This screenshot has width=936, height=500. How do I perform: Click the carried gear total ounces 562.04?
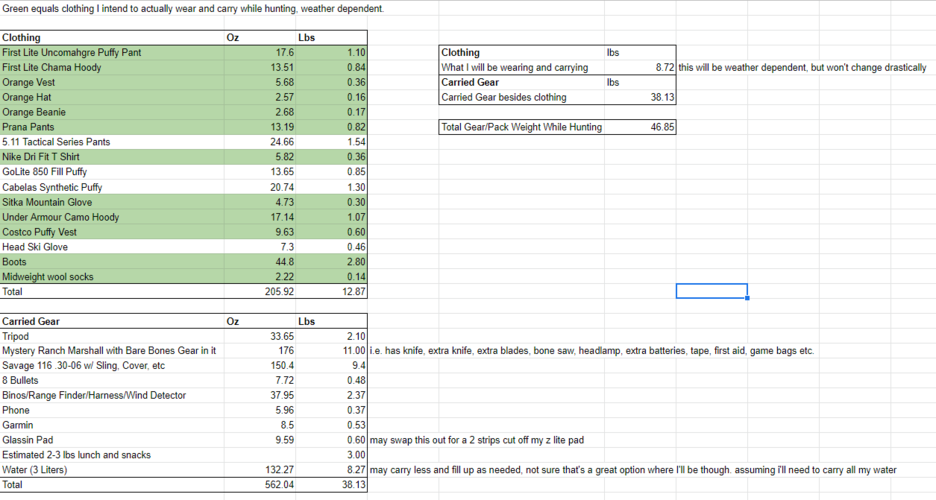click(x=260, y=485)
